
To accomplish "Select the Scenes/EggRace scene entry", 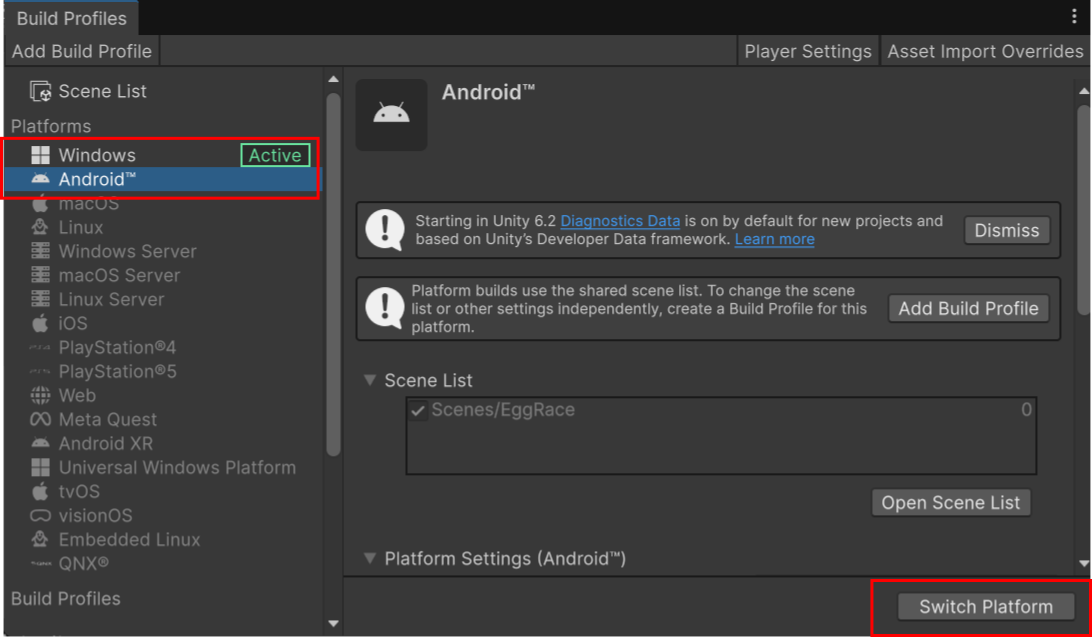I will pos(503,410).
